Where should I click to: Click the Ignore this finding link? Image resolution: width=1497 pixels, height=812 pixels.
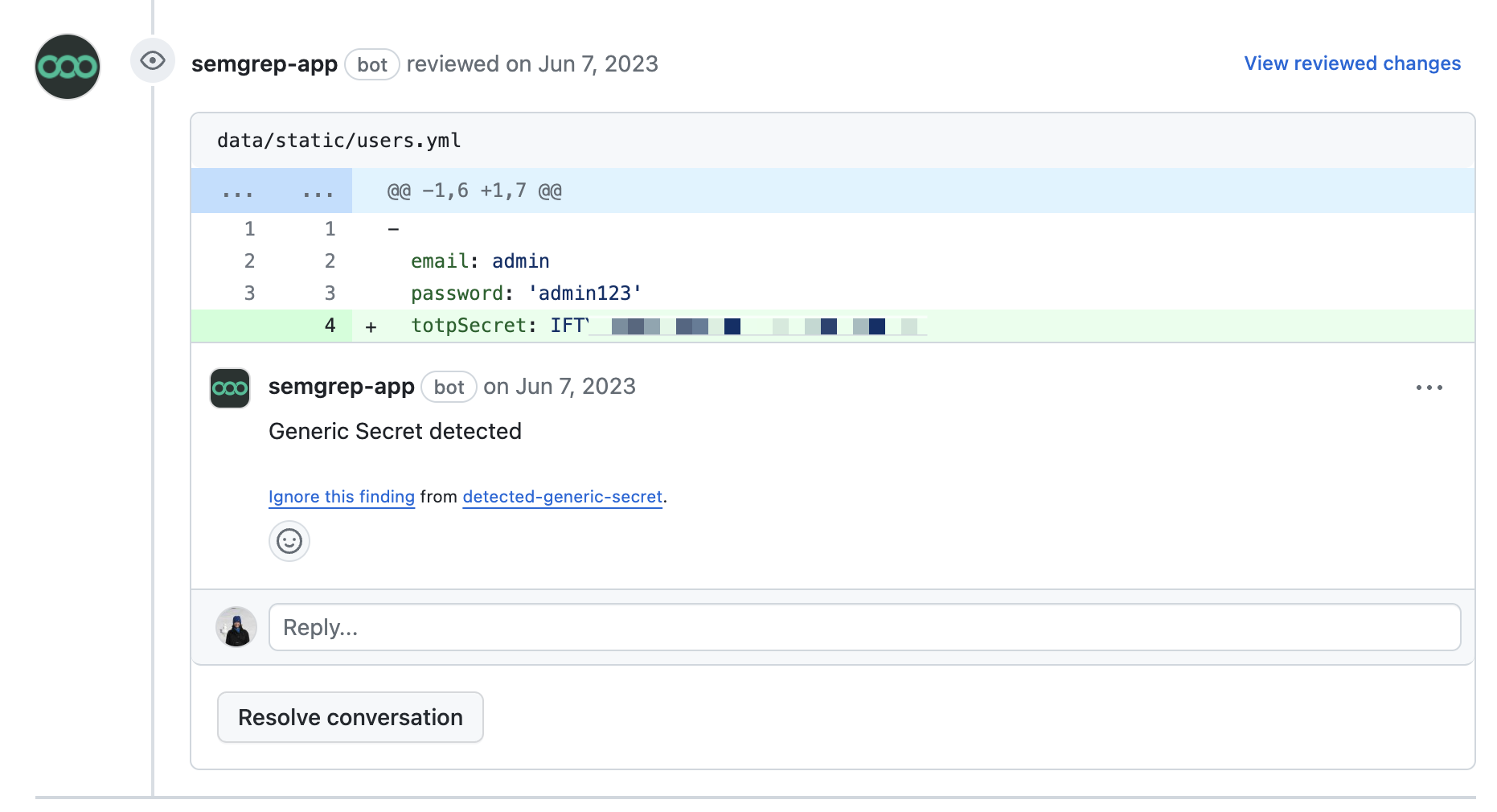click(341, 497)
